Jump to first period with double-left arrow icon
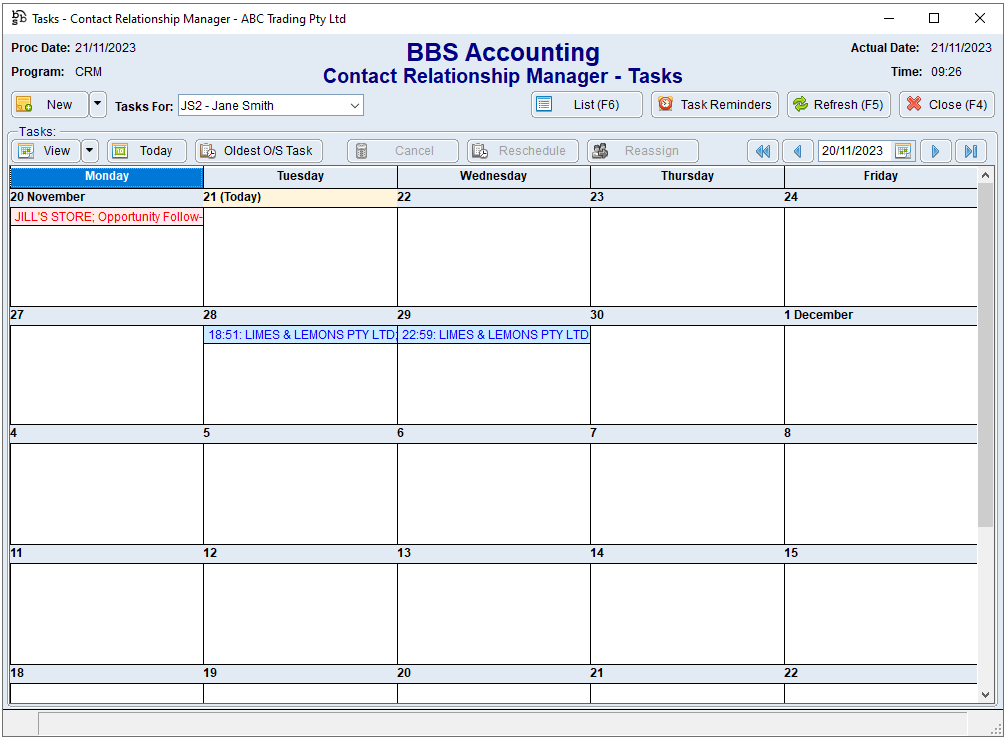 (x=762, y=150)
